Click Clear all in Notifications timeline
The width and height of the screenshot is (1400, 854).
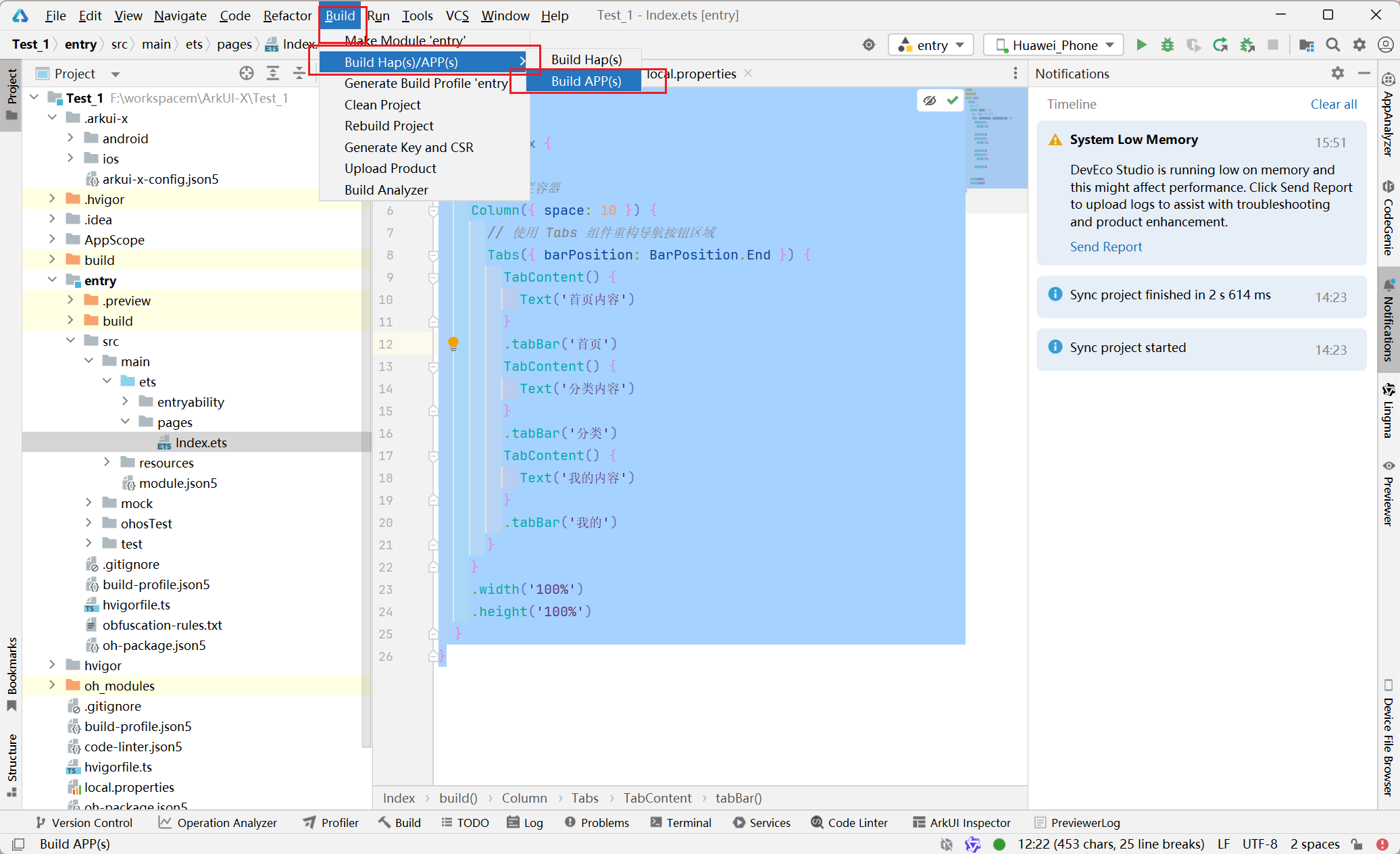(x=1333, y=104)
